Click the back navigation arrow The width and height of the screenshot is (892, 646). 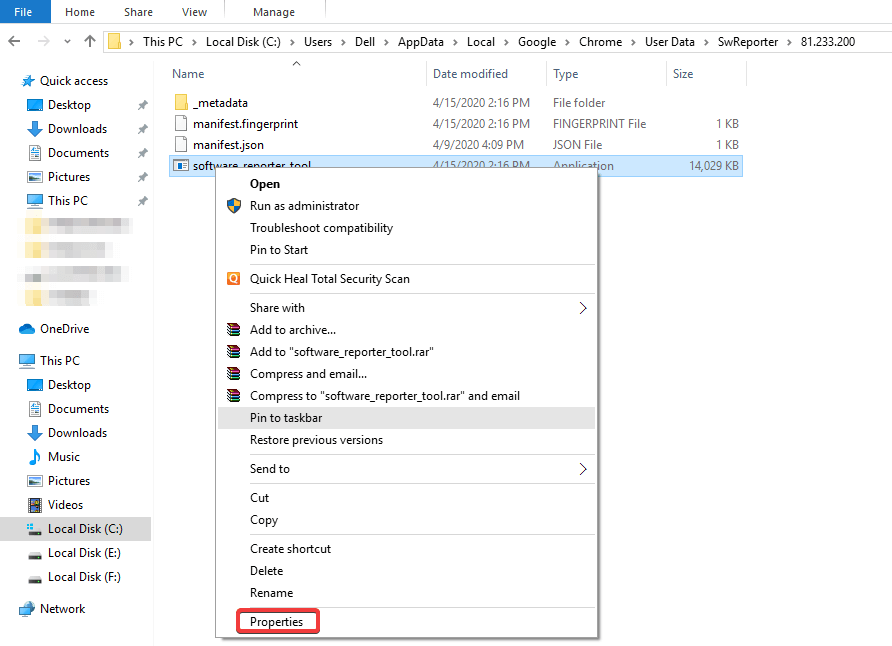coord(16,41)
